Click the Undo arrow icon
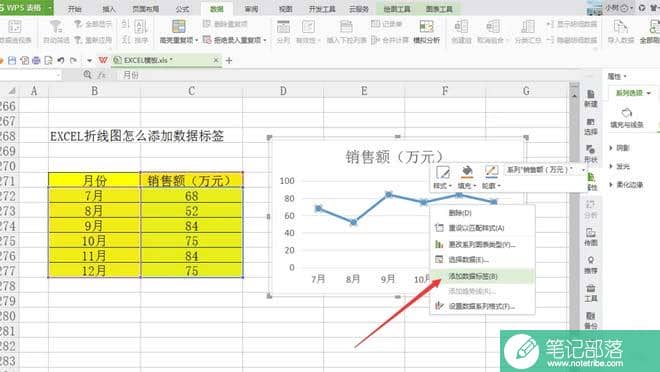The image size is (660, 372). [61, 61]
